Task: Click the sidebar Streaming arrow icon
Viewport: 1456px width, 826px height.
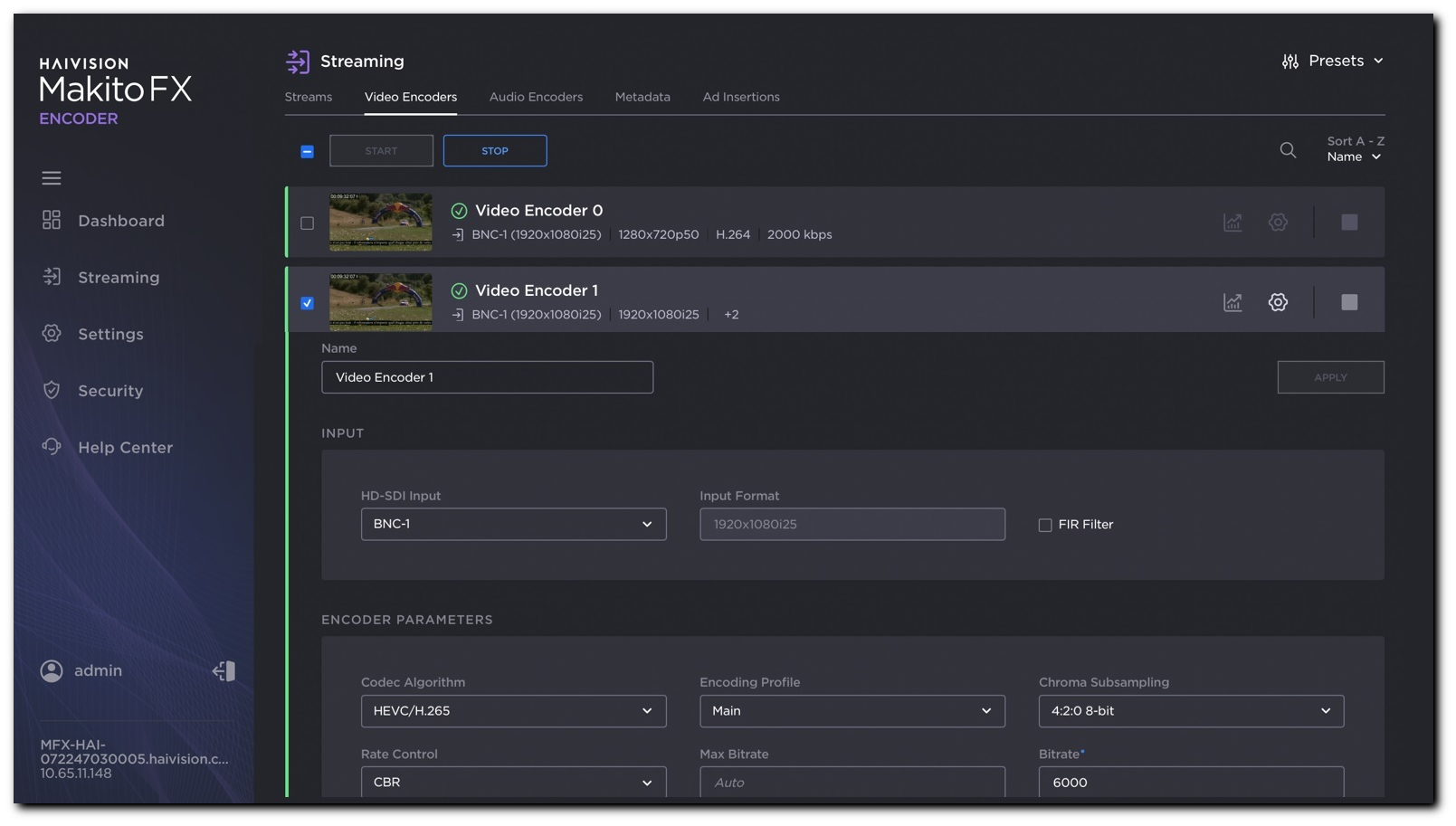Action: coord(52,277)
